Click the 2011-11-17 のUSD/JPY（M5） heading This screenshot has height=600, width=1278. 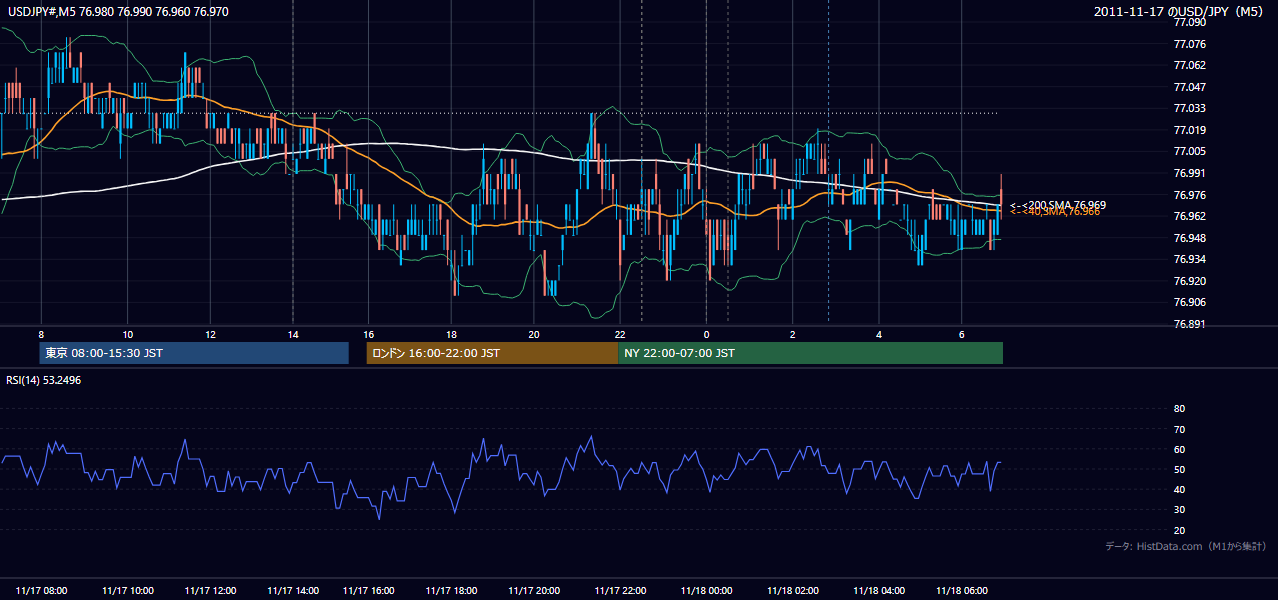pyautogui.click(x=1180, y=11)
